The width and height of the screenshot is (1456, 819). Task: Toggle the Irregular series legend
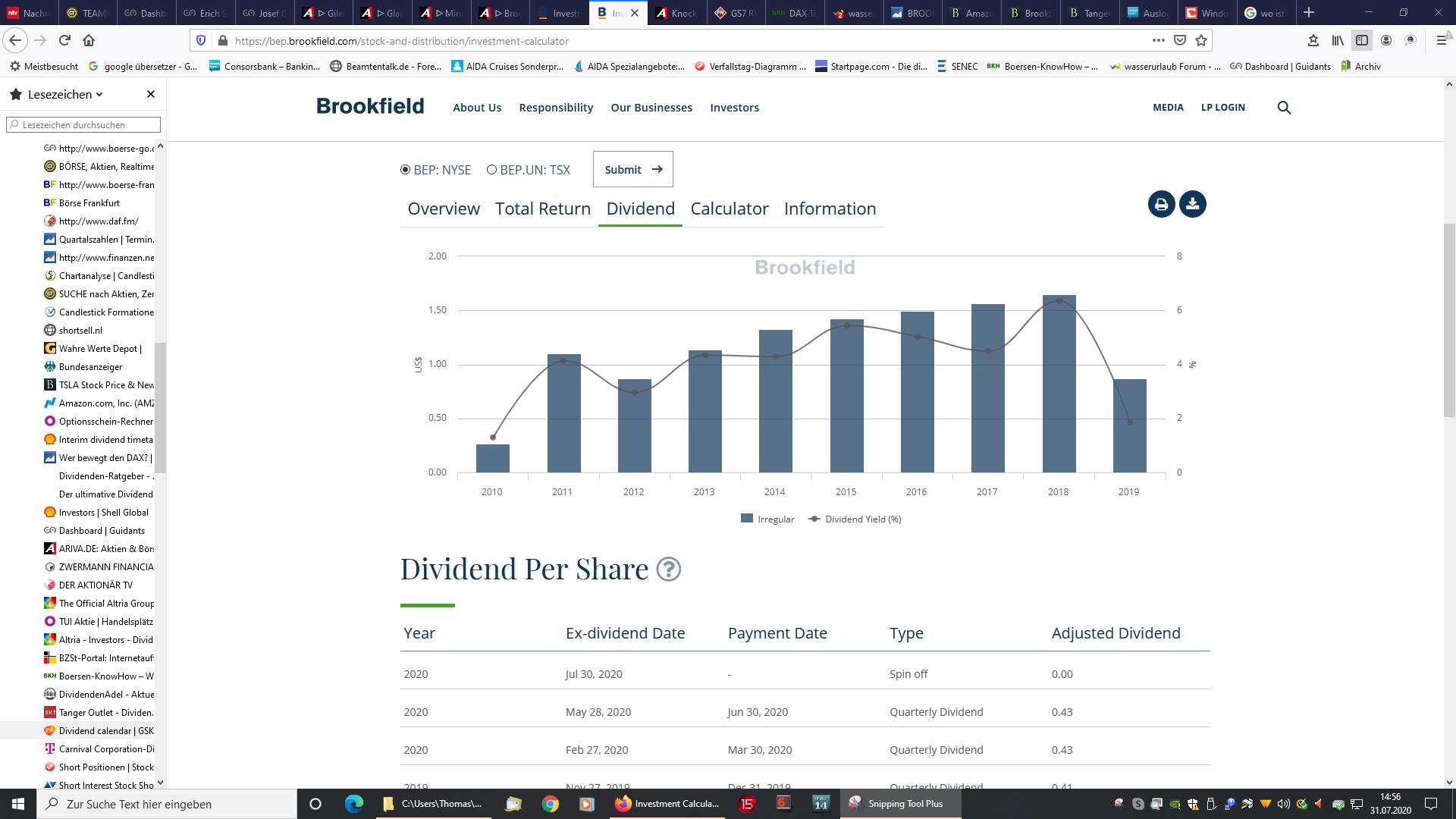coord(767,519)
